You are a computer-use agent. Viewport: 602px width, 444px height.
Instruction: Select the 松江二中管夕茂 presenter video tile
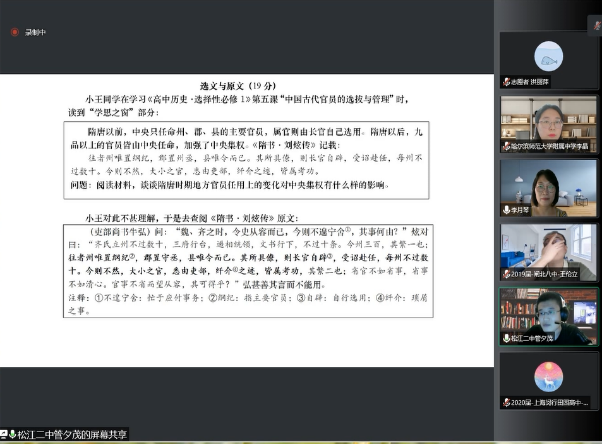[548, 314]
